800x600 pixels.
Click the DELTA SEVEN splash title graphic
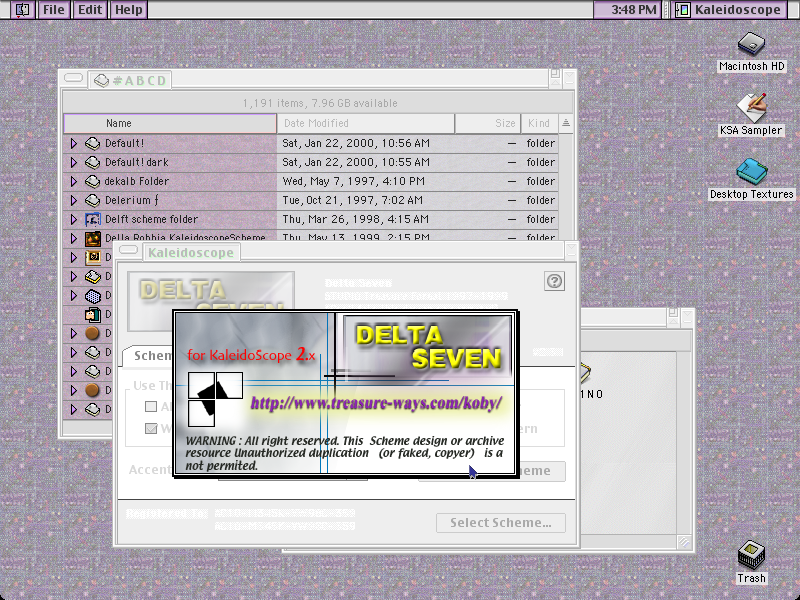[428, 347]
